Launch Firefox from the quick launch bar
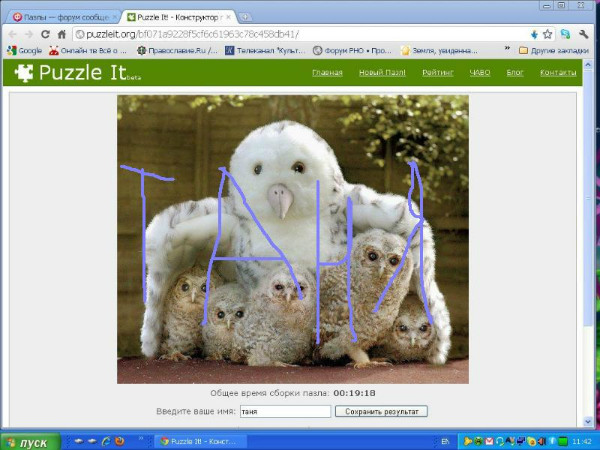 click(119, 441)
